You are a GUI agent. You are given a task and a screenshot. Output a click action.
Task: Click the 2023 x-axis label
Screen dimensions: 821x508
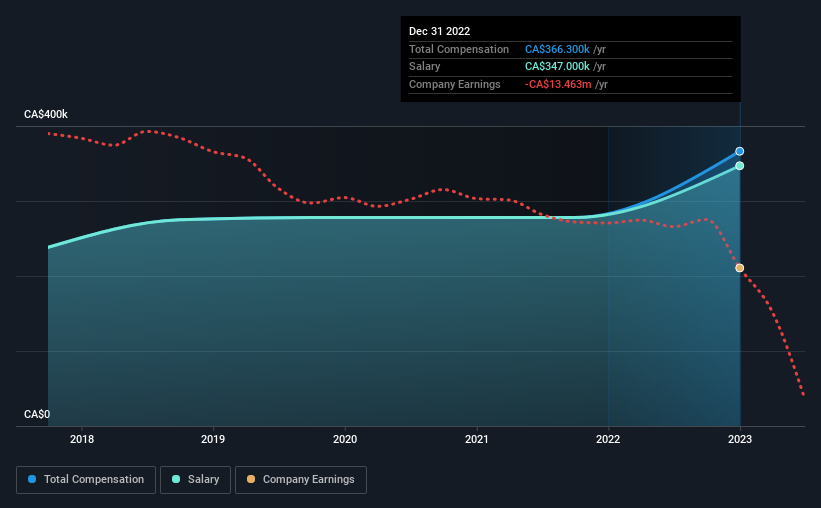tap(740, 439)
